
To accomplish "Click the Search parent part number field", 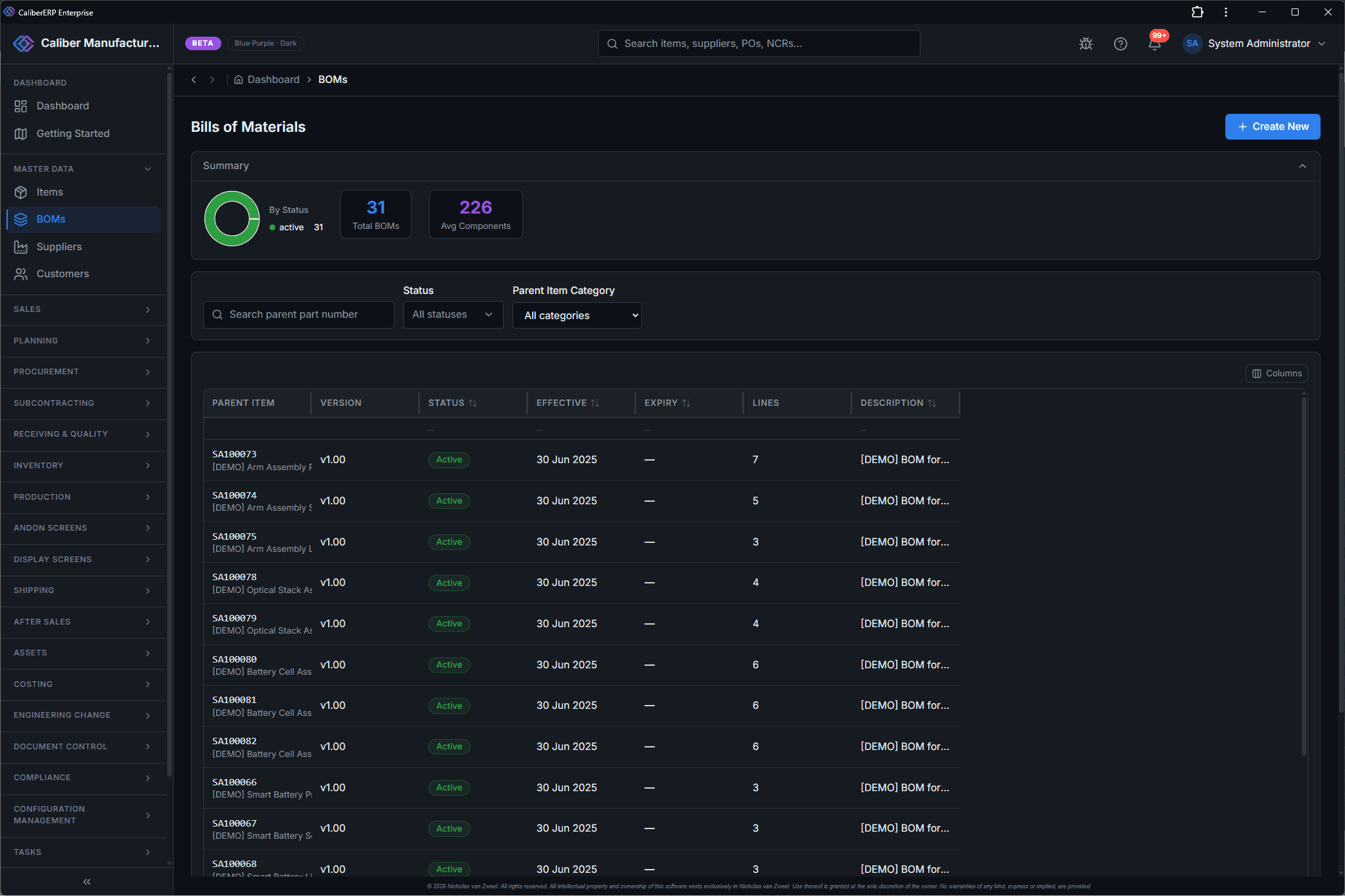I will (298, 315).
